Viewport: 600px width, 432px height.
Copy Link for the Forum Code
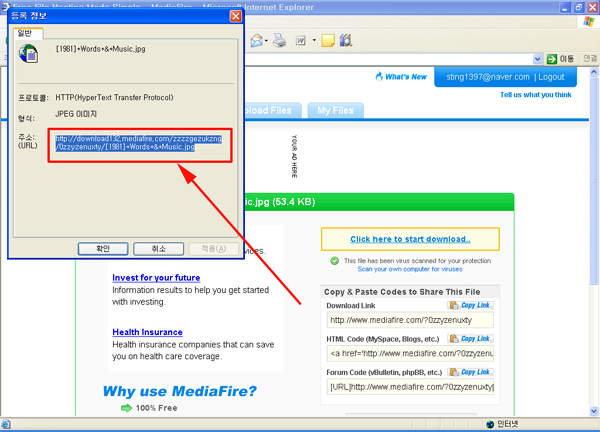click(470, 372)
